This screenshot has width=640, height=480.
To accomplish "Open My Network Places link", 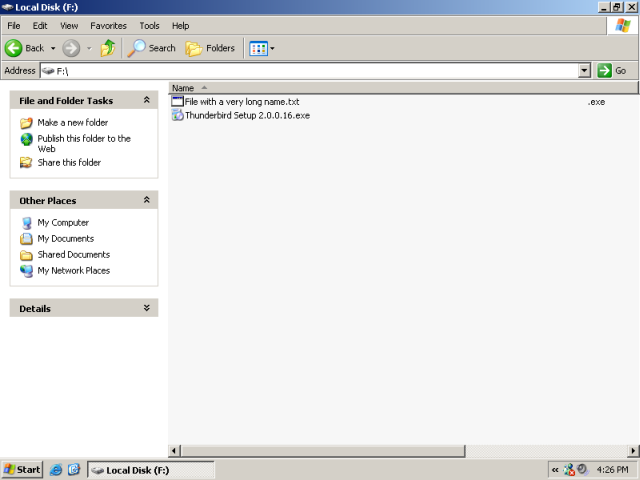I will (x=74, y=270).
